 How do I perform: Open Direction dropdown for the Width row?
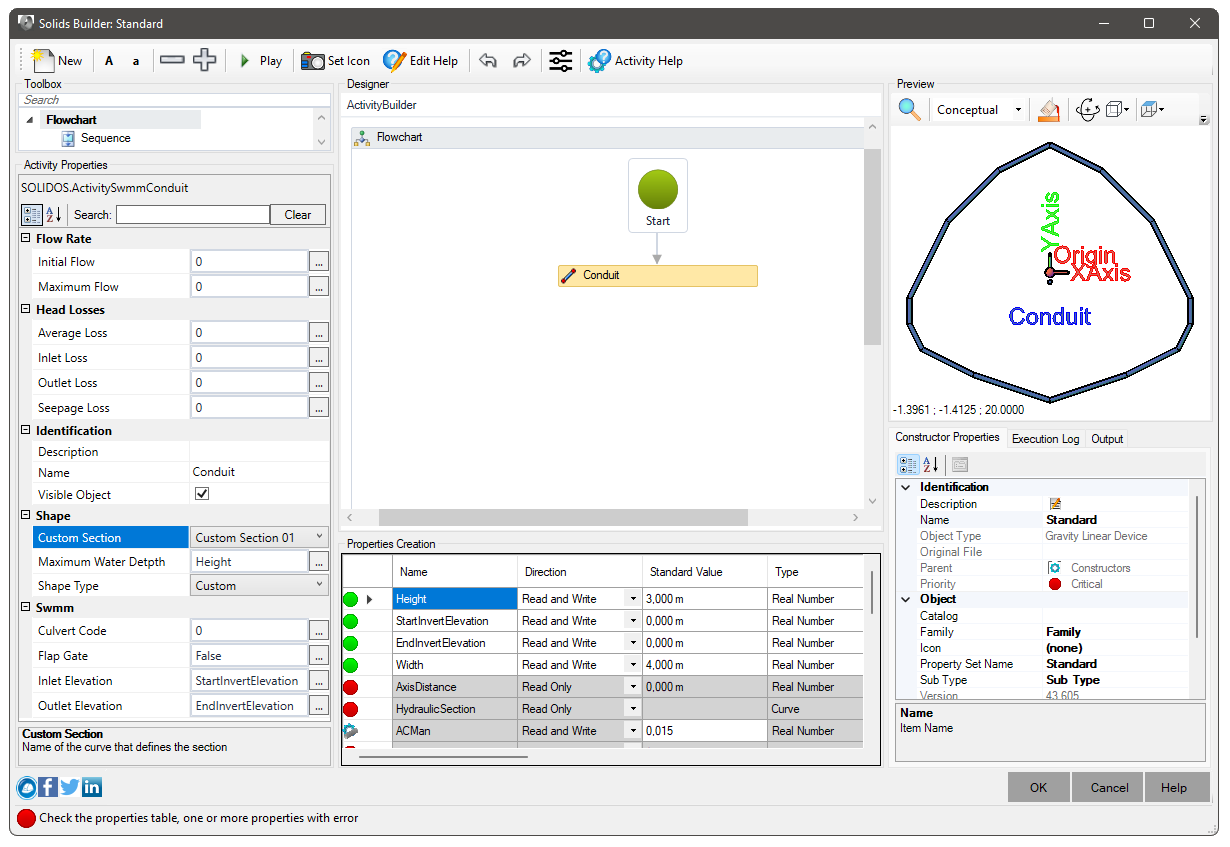point(633,665)
